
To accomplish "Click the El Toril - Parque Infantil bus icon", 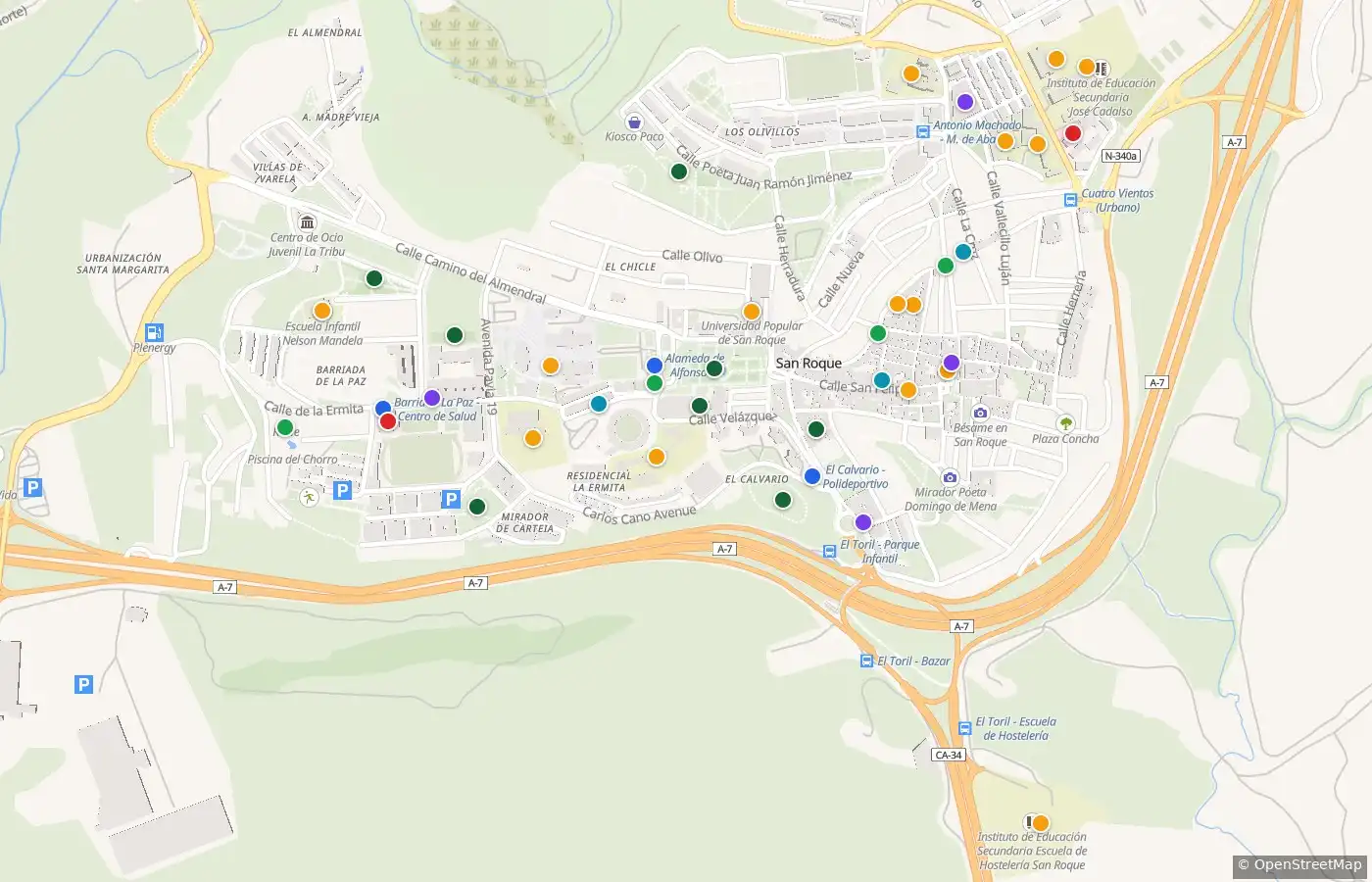I will (830, 551).
